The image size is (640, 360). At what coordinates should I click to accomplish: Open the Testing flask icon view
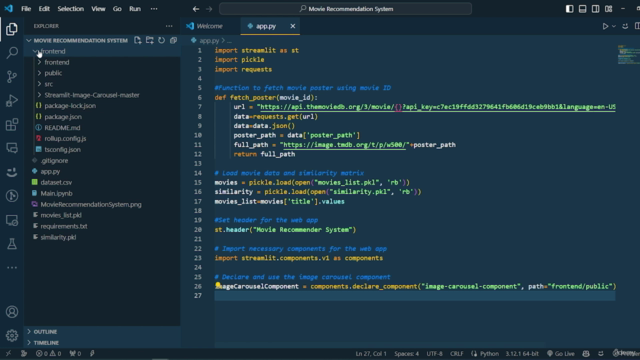(x=12, y=244)
